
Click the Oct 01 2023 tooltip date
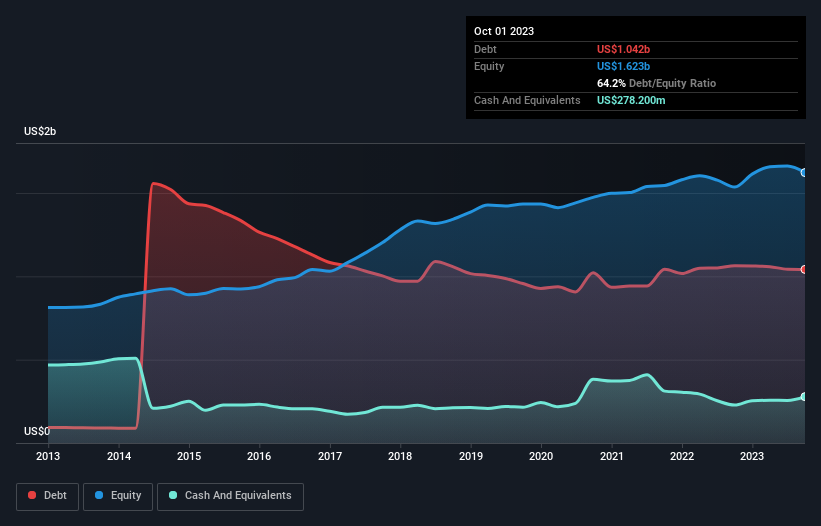pos(504,31)
